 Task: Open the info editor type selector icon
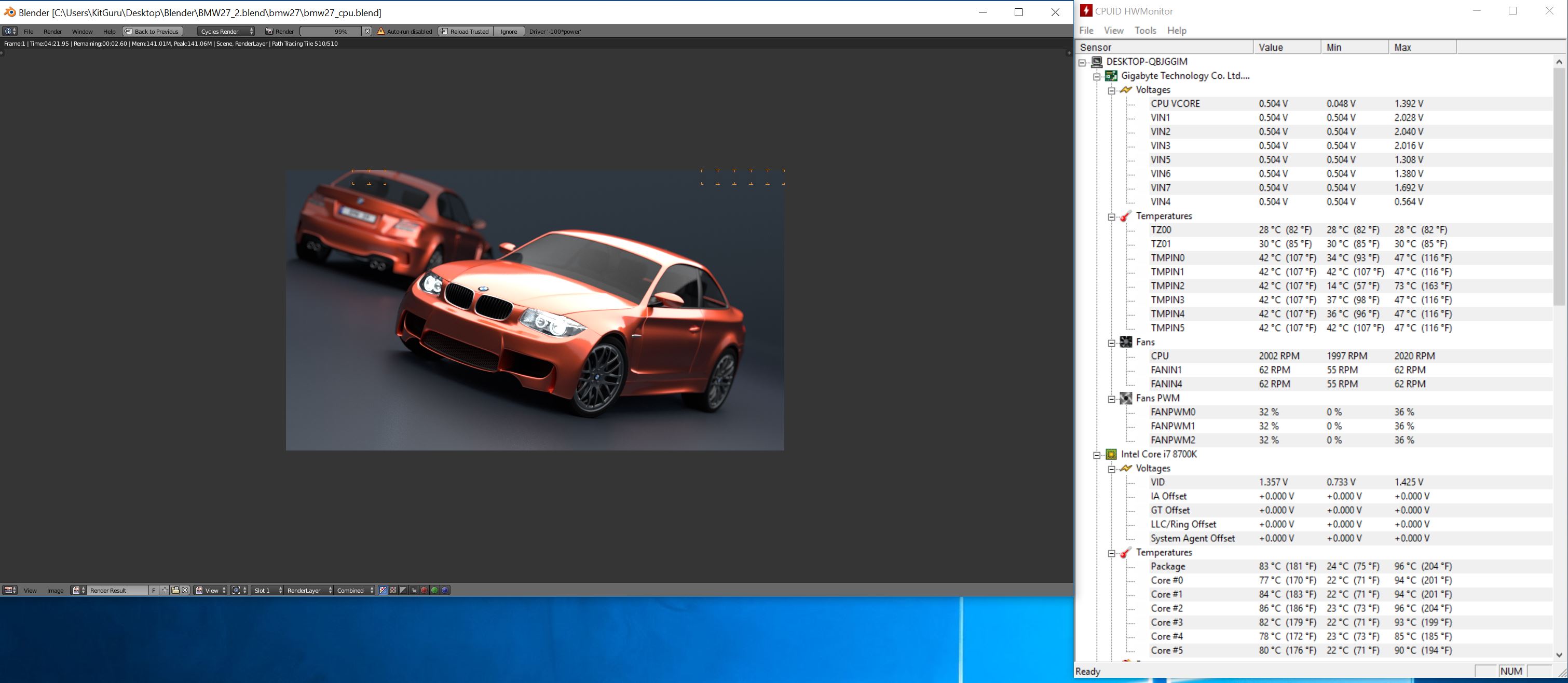pos(10,31)
